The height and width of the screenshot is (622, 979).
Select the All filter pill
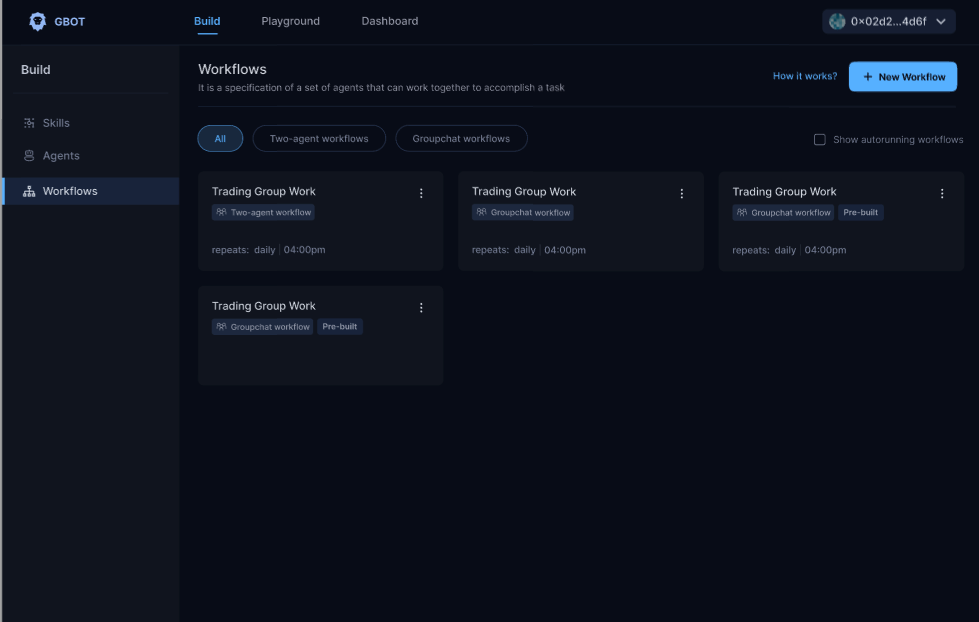pos(220,139)
